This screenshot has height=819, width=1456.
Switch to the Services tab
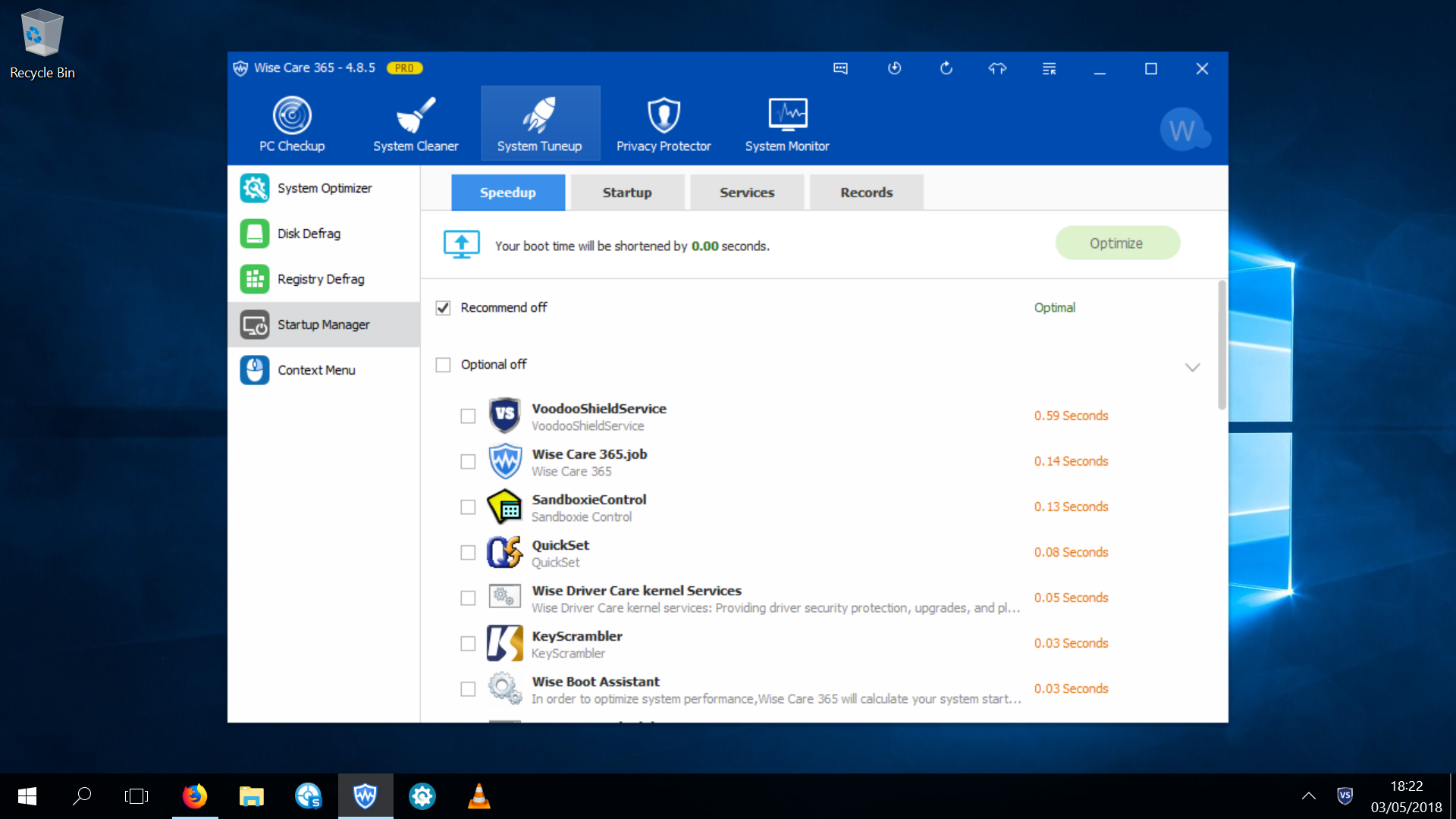(x=746, y=193)
